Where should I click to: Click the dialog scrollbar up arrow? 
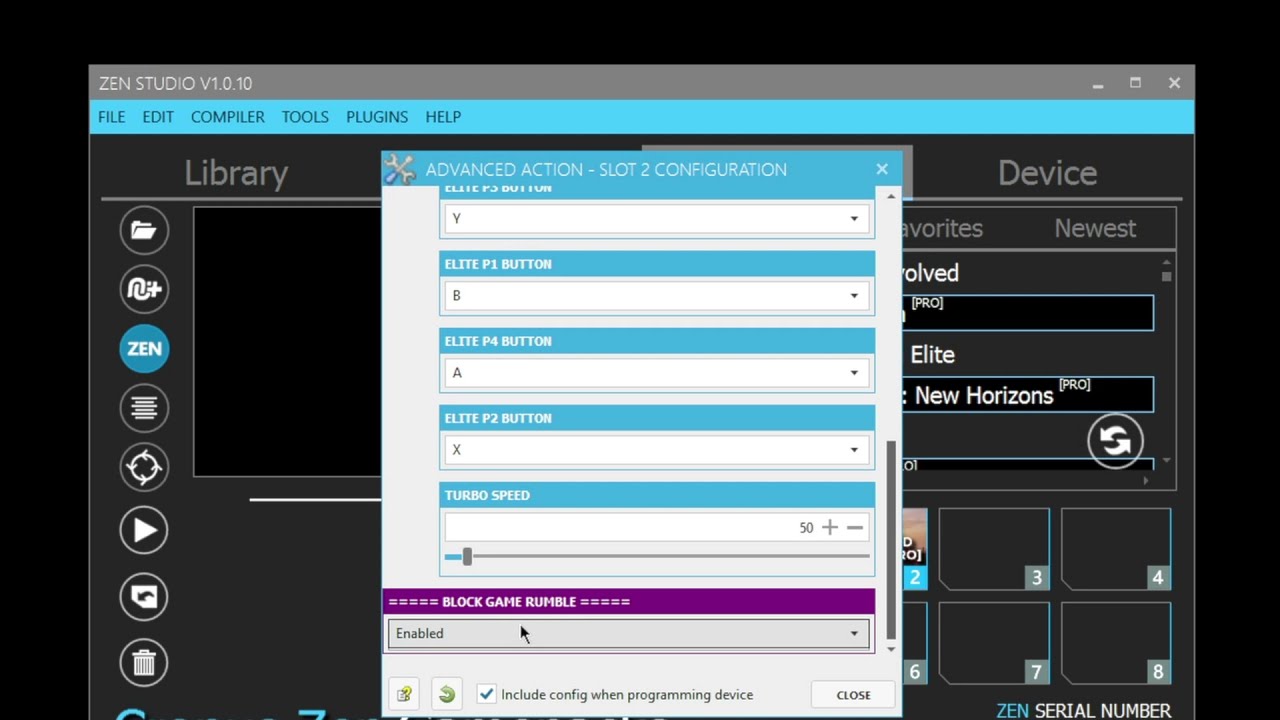click(x=891, y=196)
